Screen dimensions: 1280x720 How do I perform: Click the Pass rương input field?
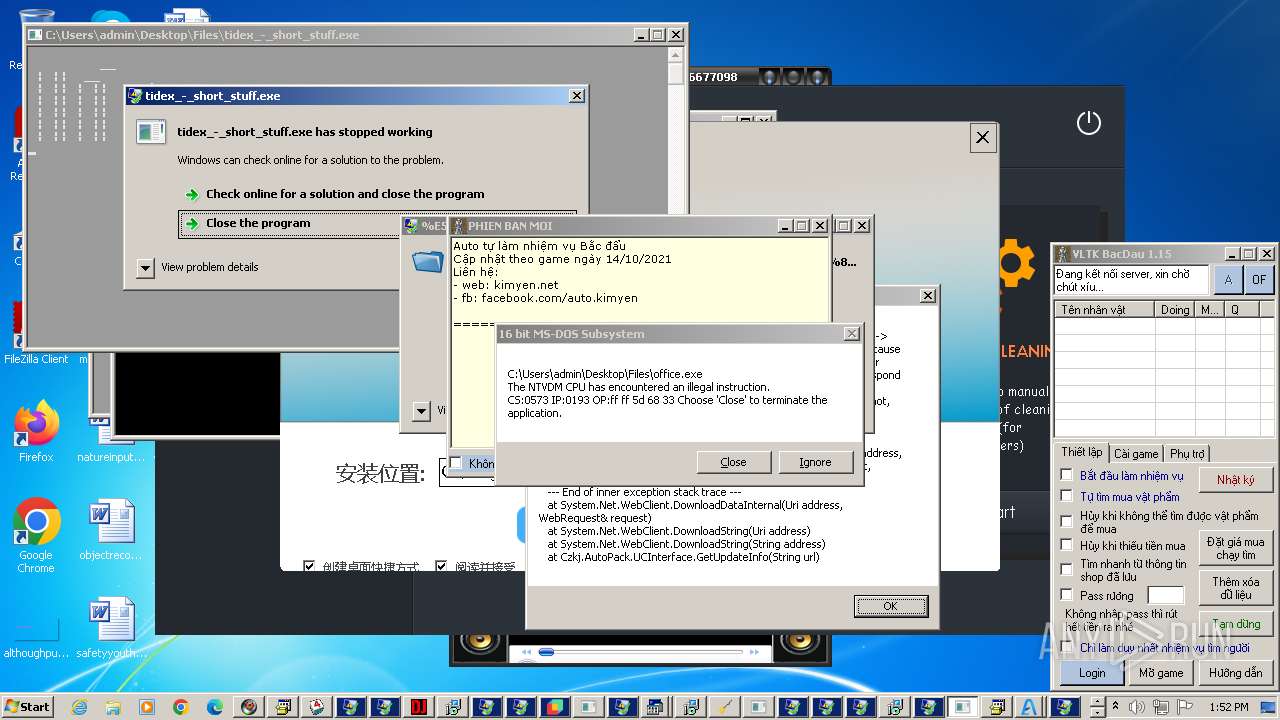click(1165, 594)
